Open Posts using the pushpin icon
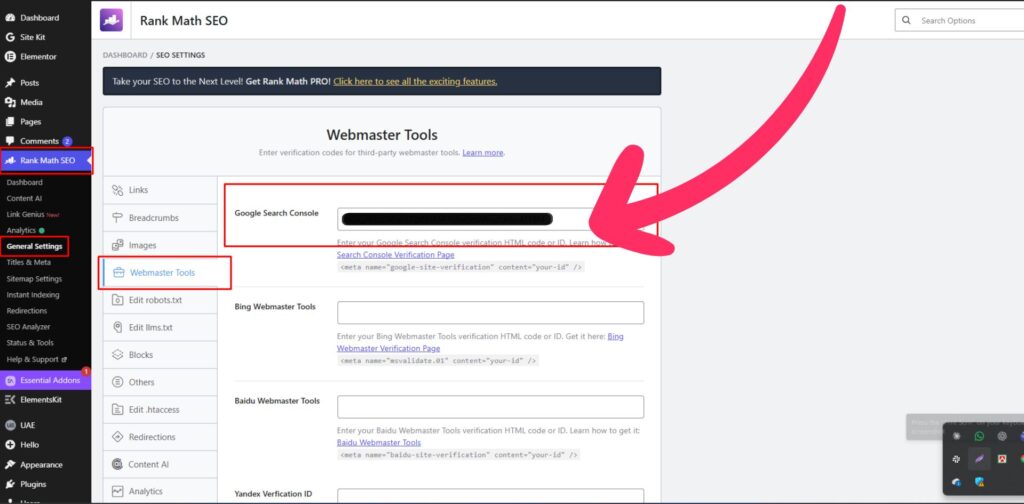1024x504 pixels. pos(10,83)
